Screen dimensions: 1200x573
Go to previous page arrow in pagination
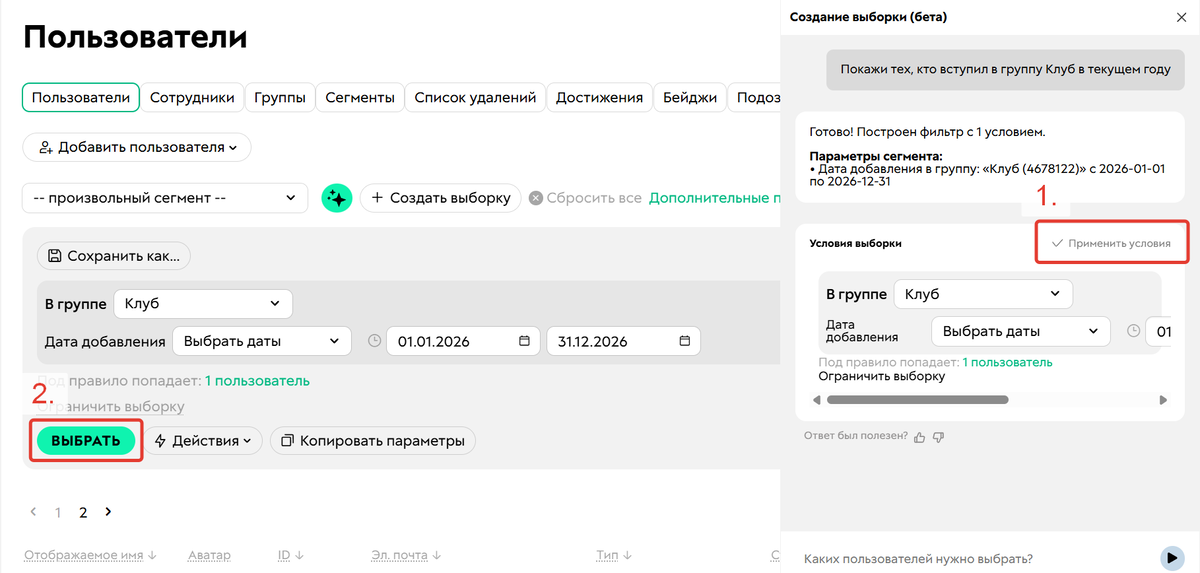pyautogui.click(x=33, y=512)
